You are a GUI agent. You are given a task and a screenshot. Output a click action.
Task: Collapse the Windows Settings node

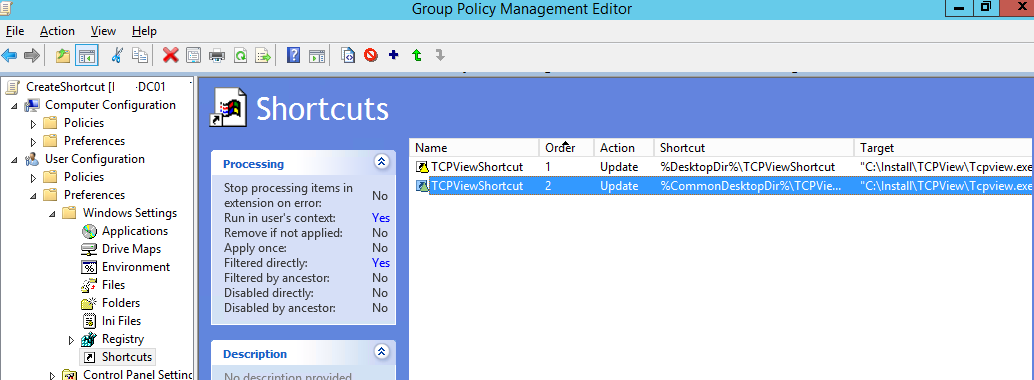point(53,214)
